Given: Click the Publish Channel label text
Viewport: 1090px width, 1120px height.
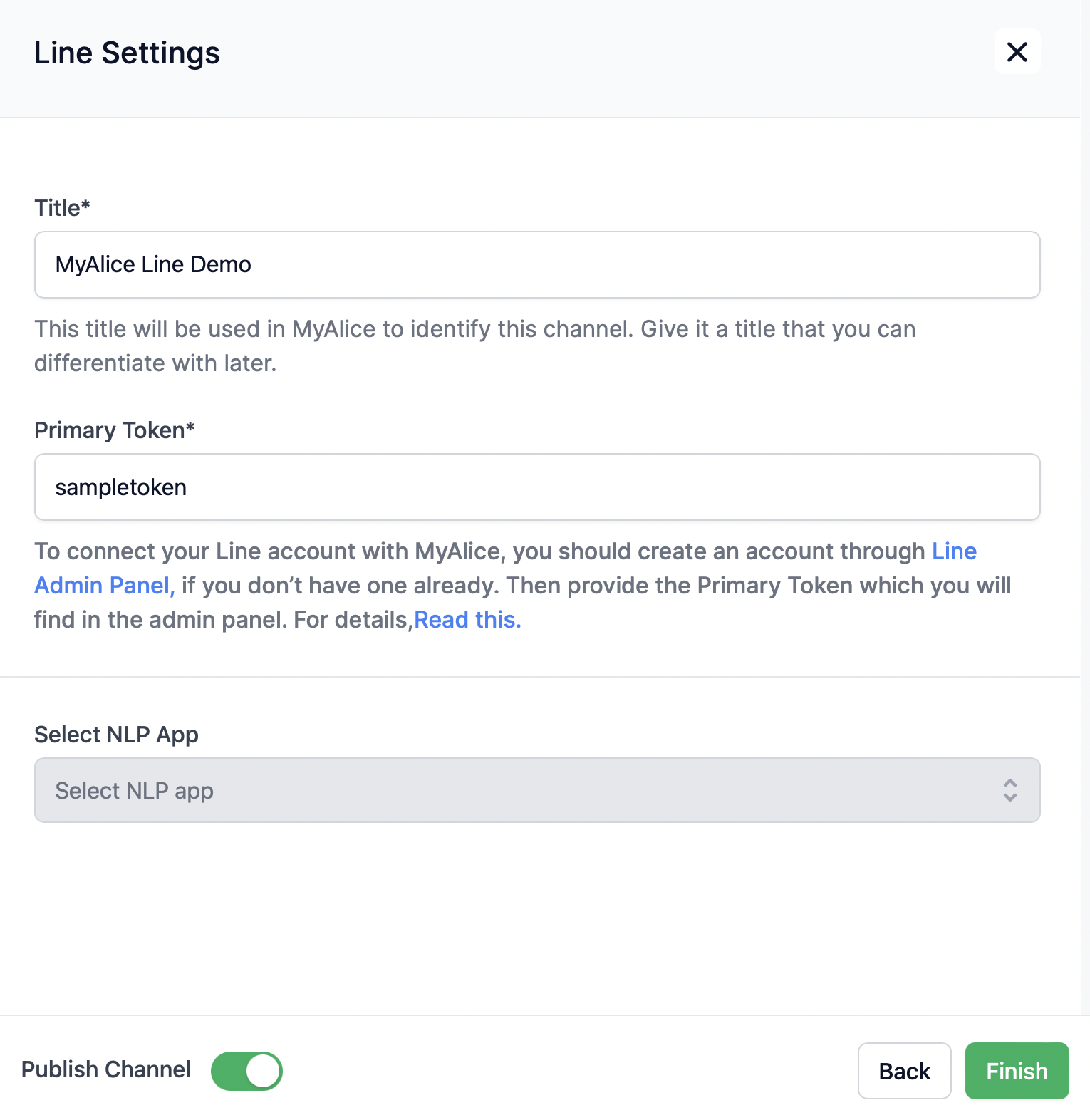Looking at the screenshot, I should (x=106, y=1069).
